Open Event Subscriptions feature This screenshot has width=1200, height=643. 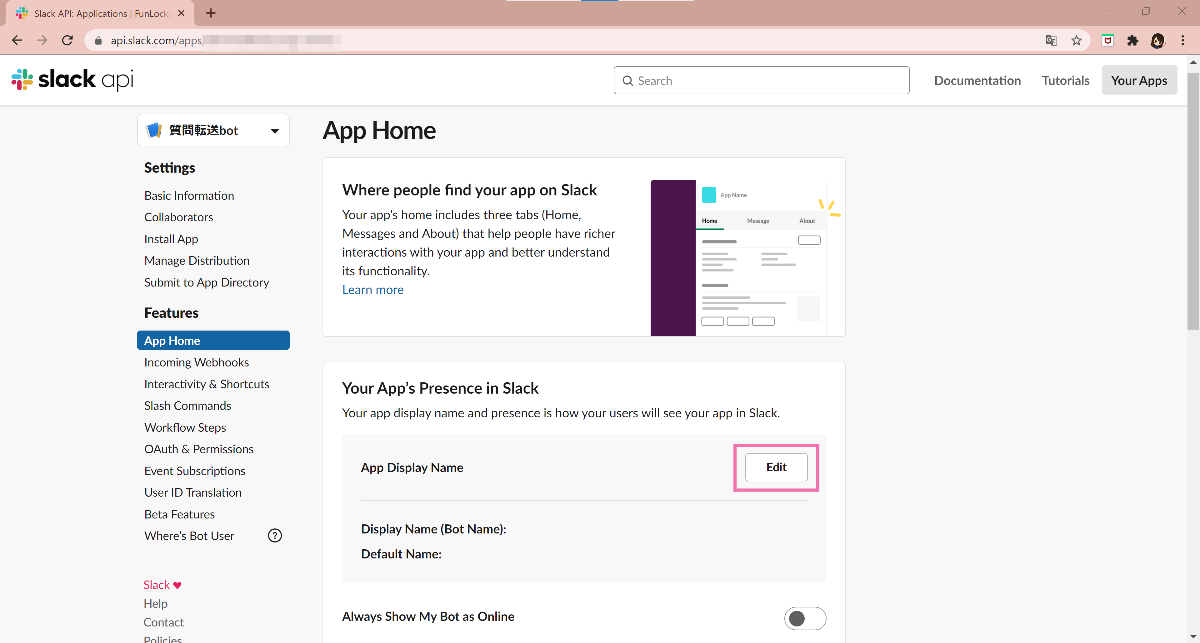(x=194, y=471)
